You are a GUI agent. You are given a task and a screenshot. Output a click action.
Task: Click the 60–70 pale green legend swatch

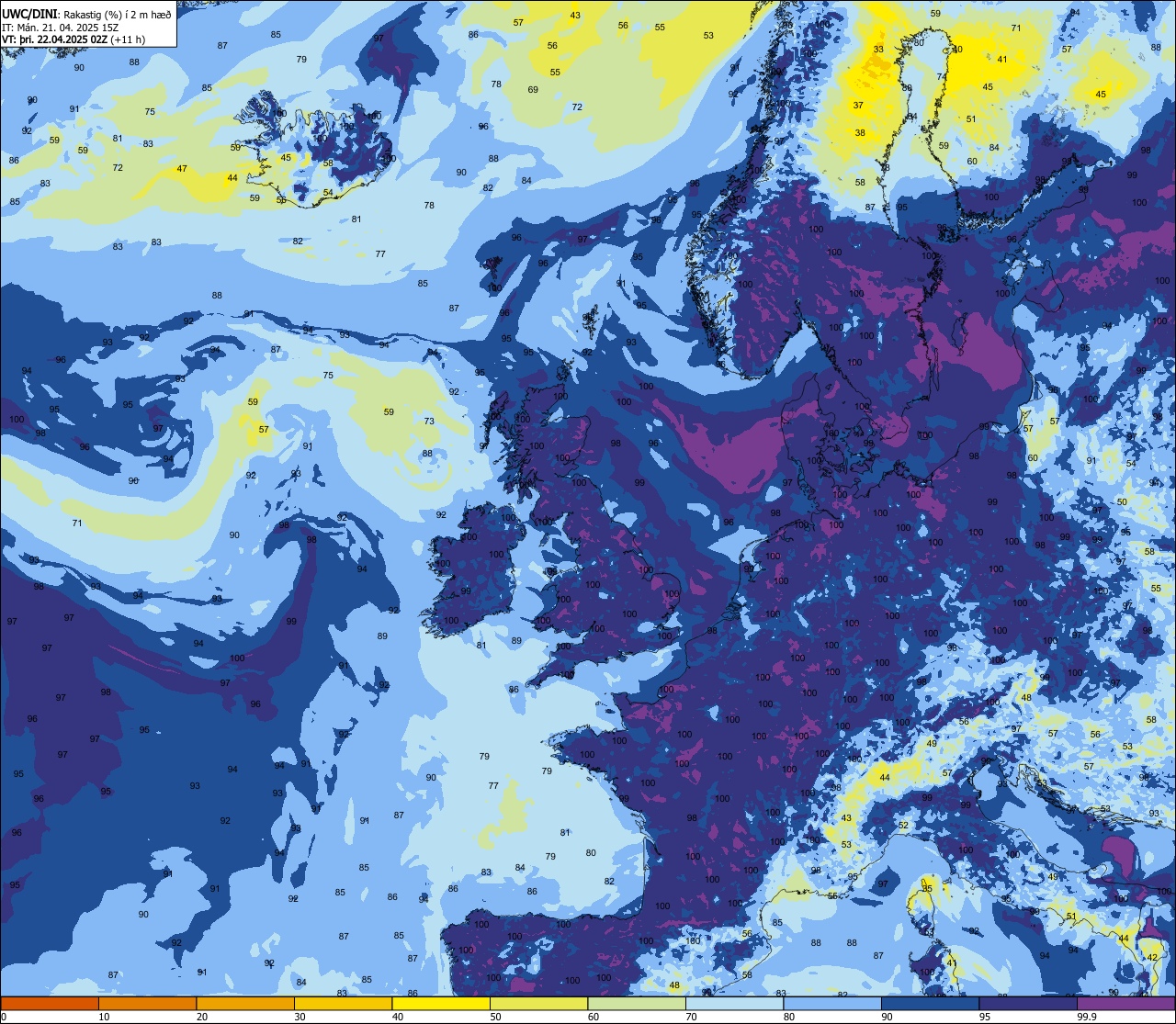pos(637,1003)
